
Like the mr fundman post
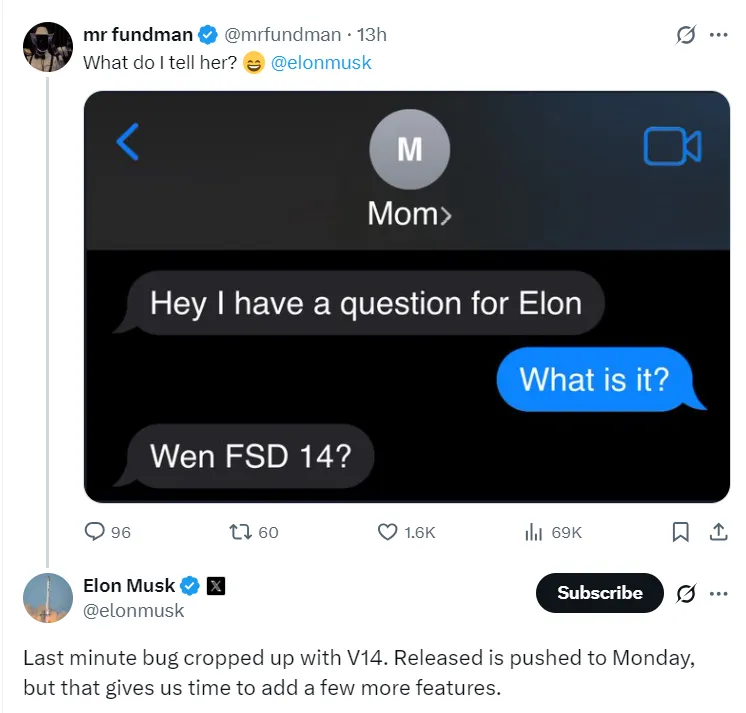pyautogui.click(x=388, y=533)
